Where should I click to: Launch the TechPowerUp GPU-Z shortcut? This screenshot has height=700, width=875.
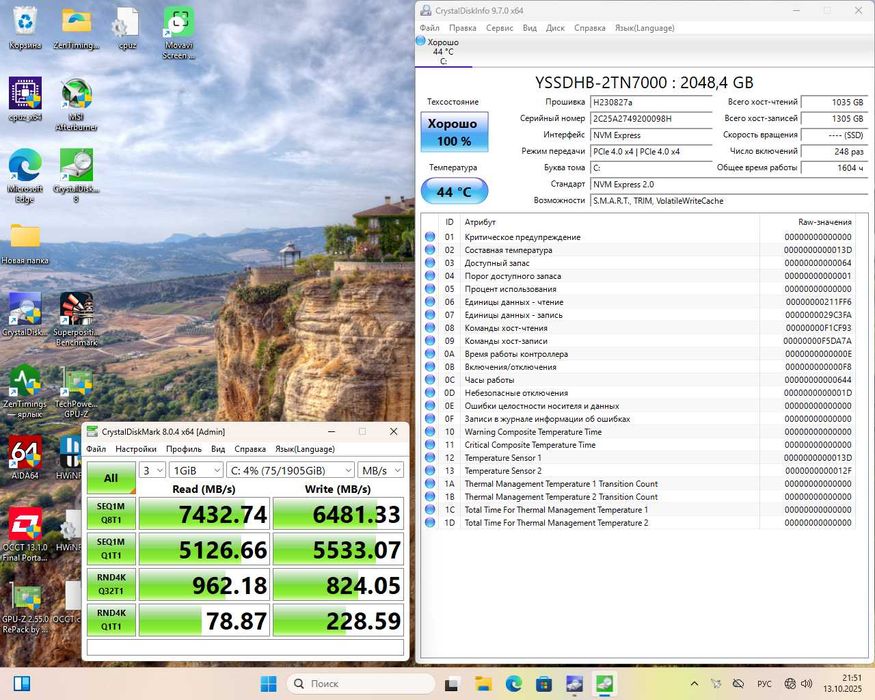point(77,384)
